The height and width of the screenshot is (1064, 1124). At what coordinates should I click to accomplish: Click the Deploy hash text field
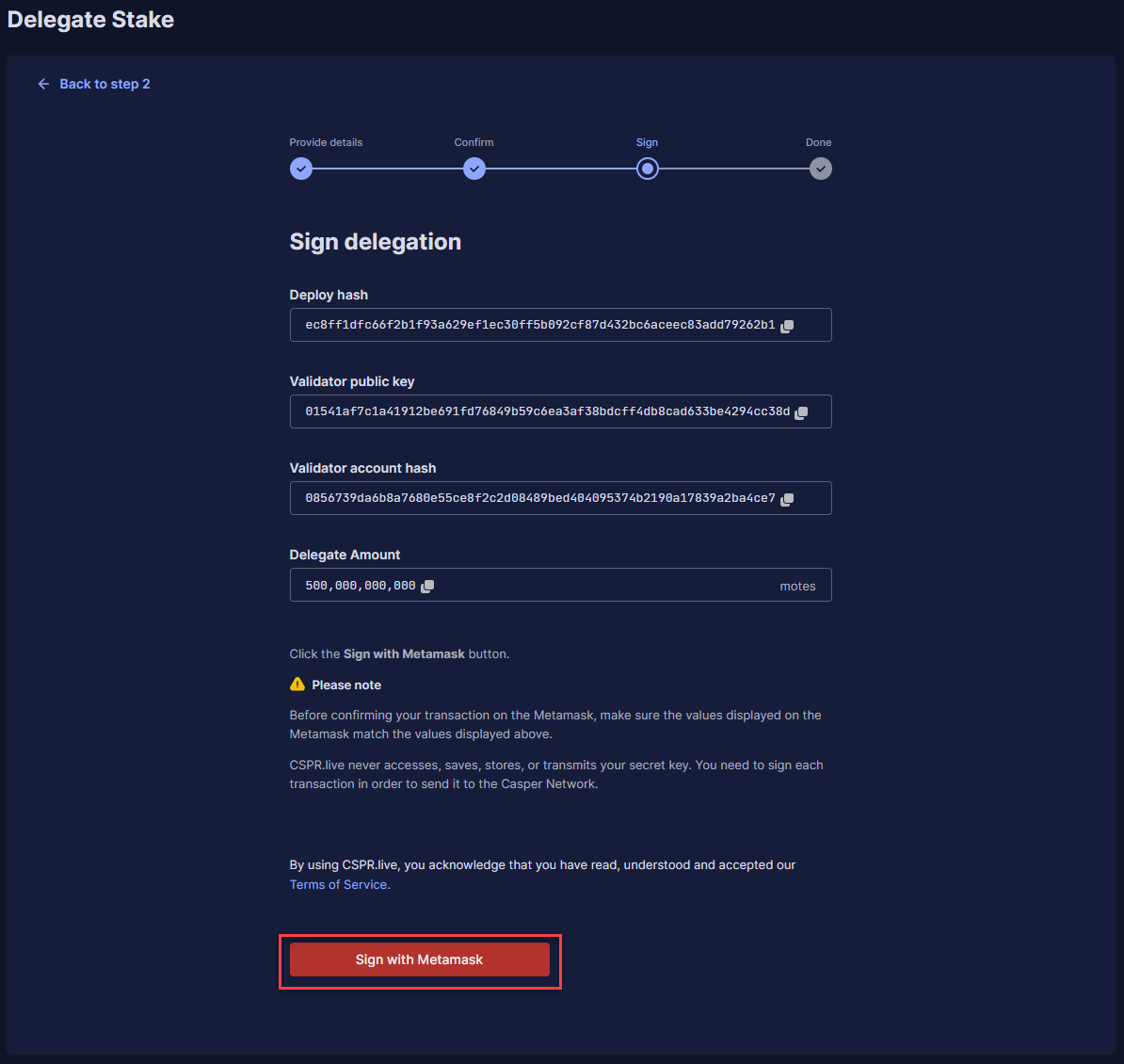point(539,325)
